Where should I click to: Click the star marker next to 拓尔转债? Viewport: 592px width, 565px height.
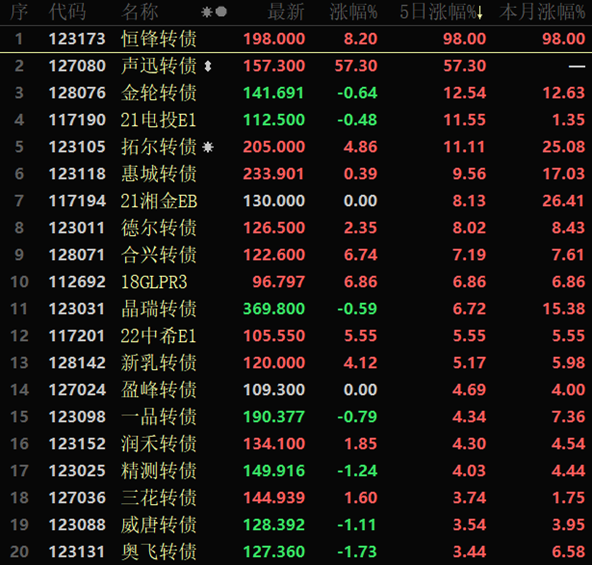point(208,147)
